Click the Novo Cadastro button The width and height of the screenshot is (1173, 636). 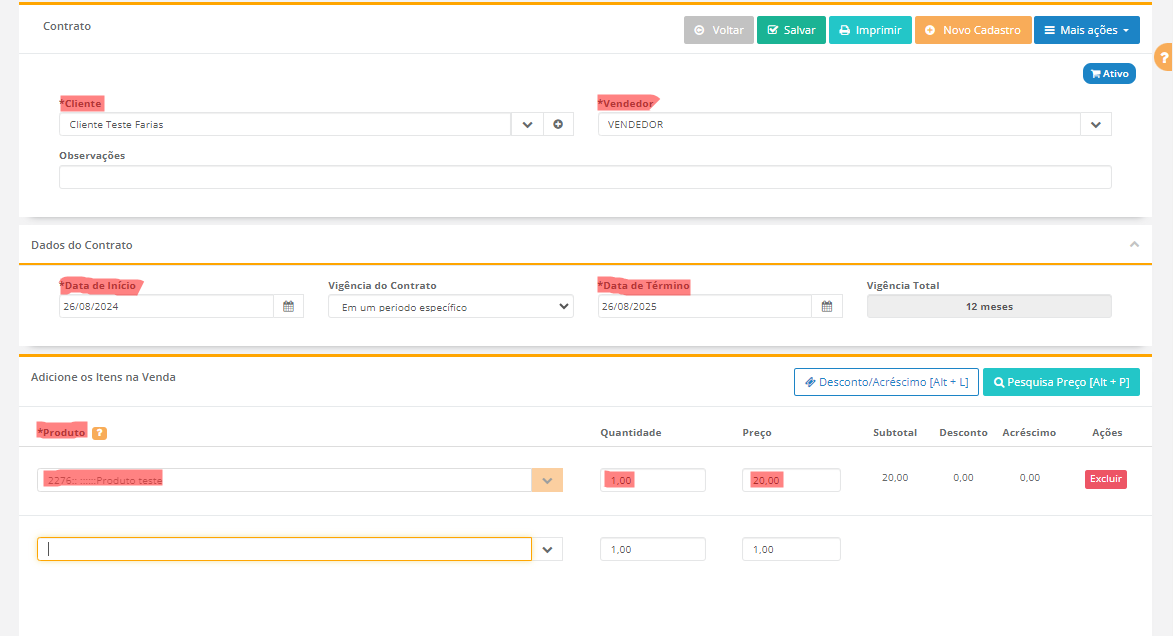point(973,30)
